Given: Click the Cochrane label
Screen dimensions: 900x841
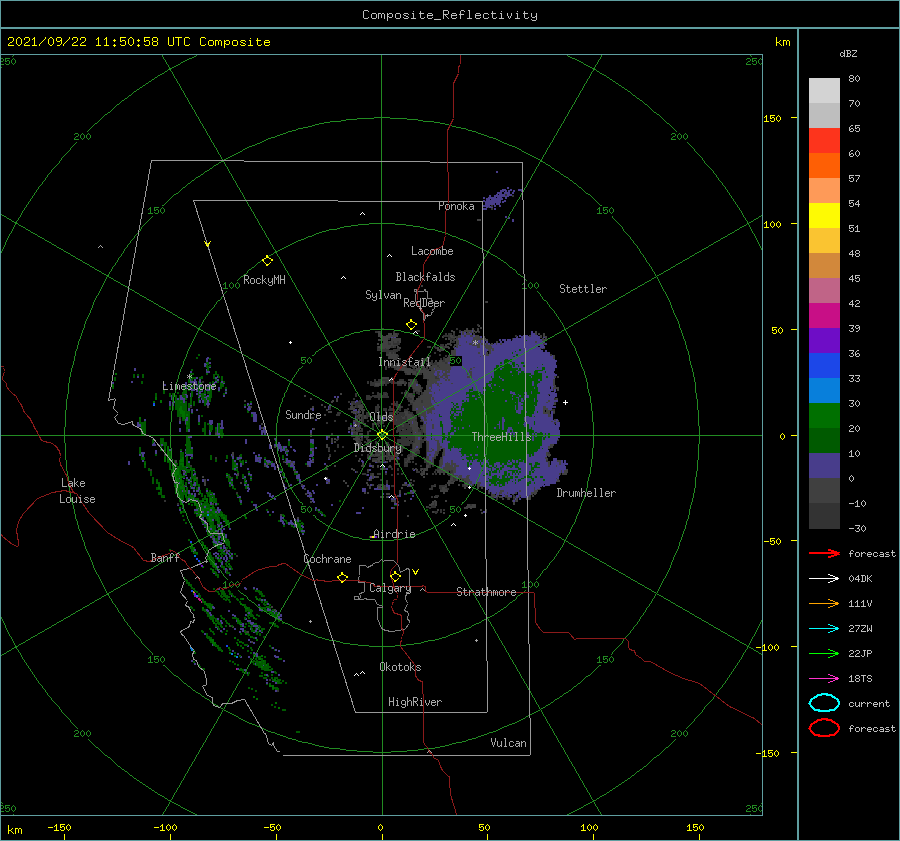Looking at the screenshot, I should tap(327, 559).
